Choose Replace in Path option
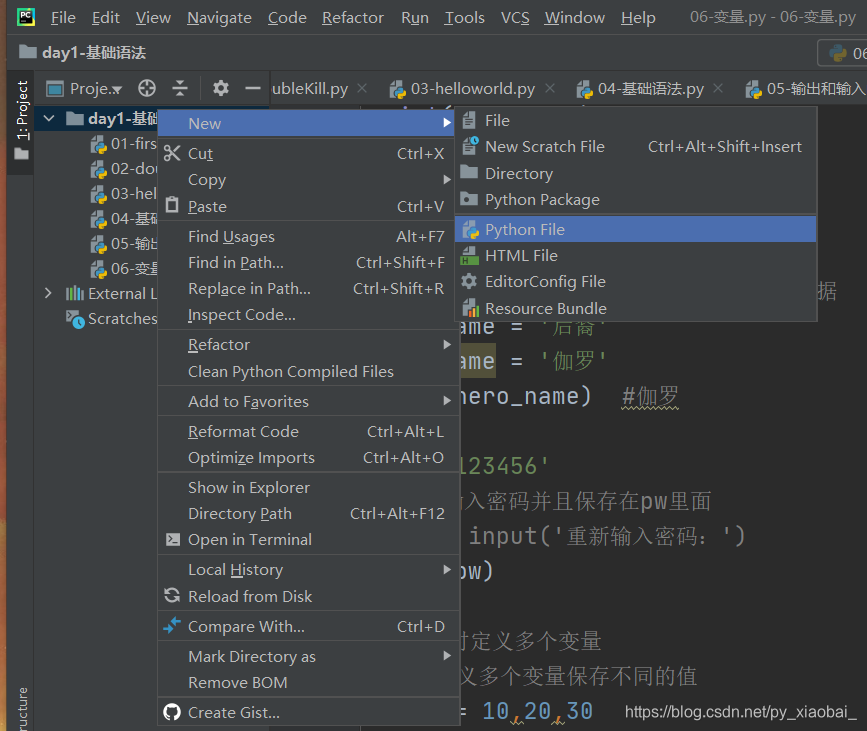The width and height of the screenshot is (867, 731). (309, 289)
